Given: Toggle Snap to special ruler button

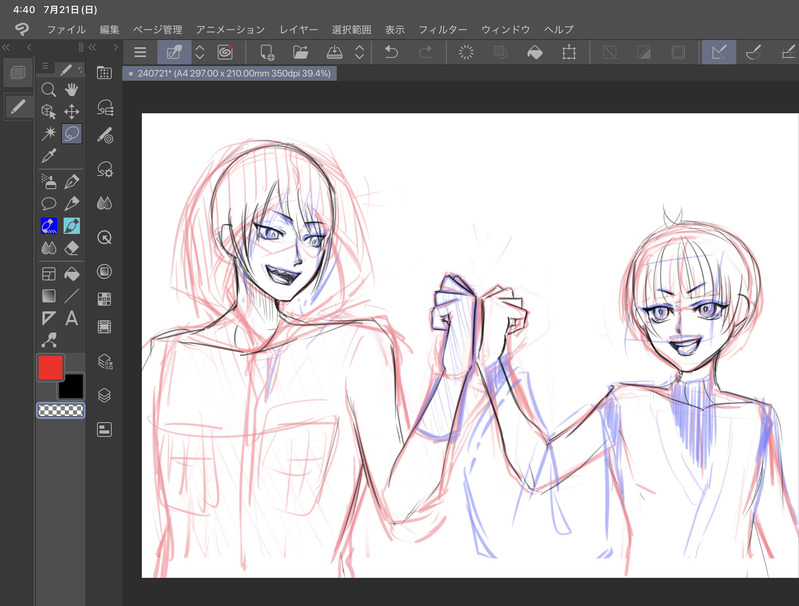Looking at the screenshot, I should coord(753,52).
